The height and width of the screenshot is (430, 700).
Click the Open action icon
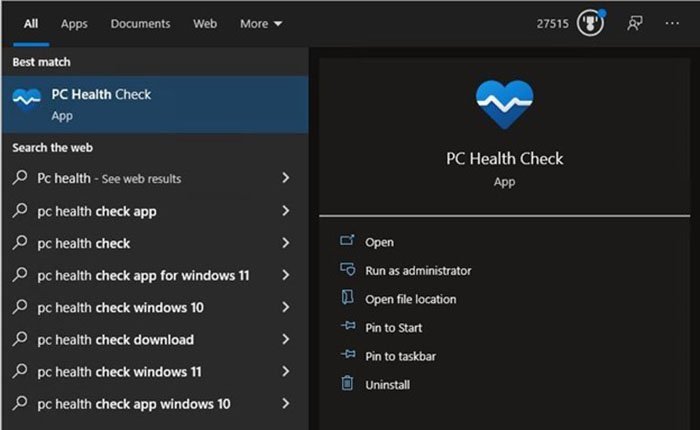[x=347, y=241]
